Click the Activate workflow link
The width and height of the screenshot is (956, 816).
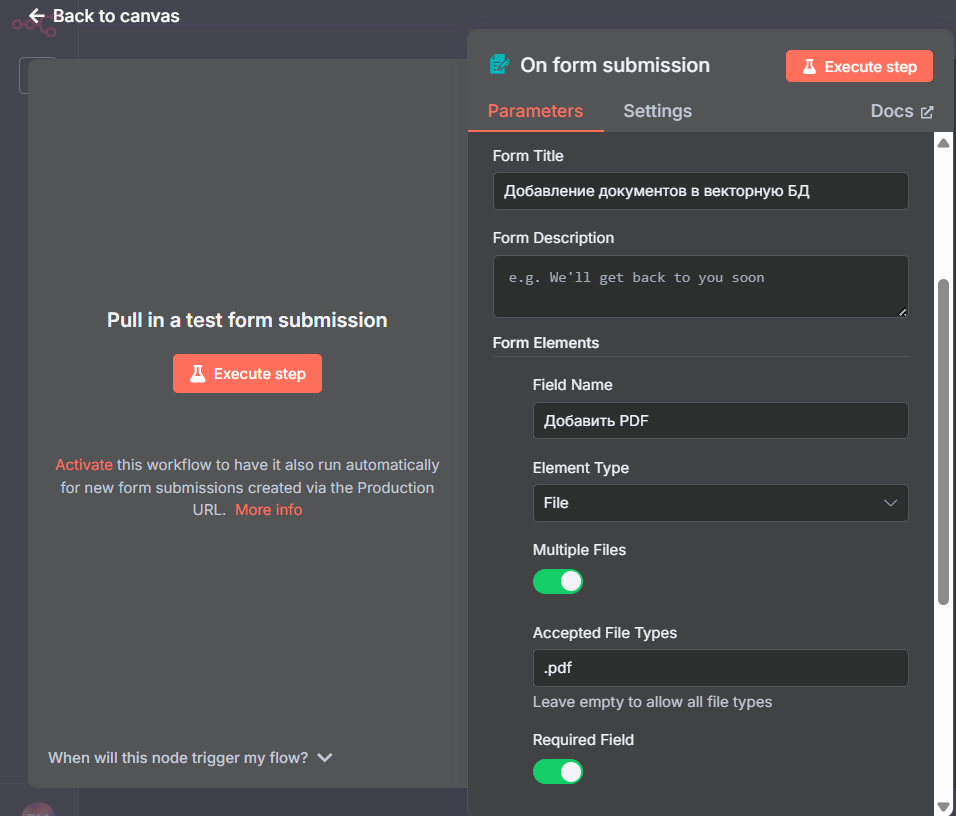(84, 465)
